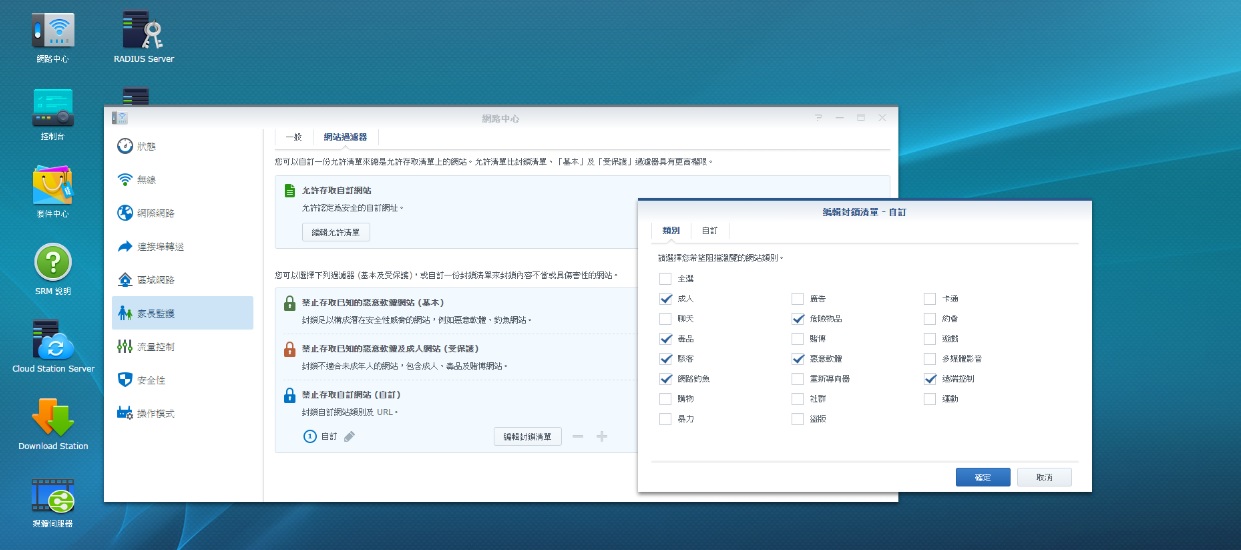Image resolution: width=1241 pixels, height=550 pixels.
Task: Click the pencil edit icon beside 自訂
Action: pos(349,437)
